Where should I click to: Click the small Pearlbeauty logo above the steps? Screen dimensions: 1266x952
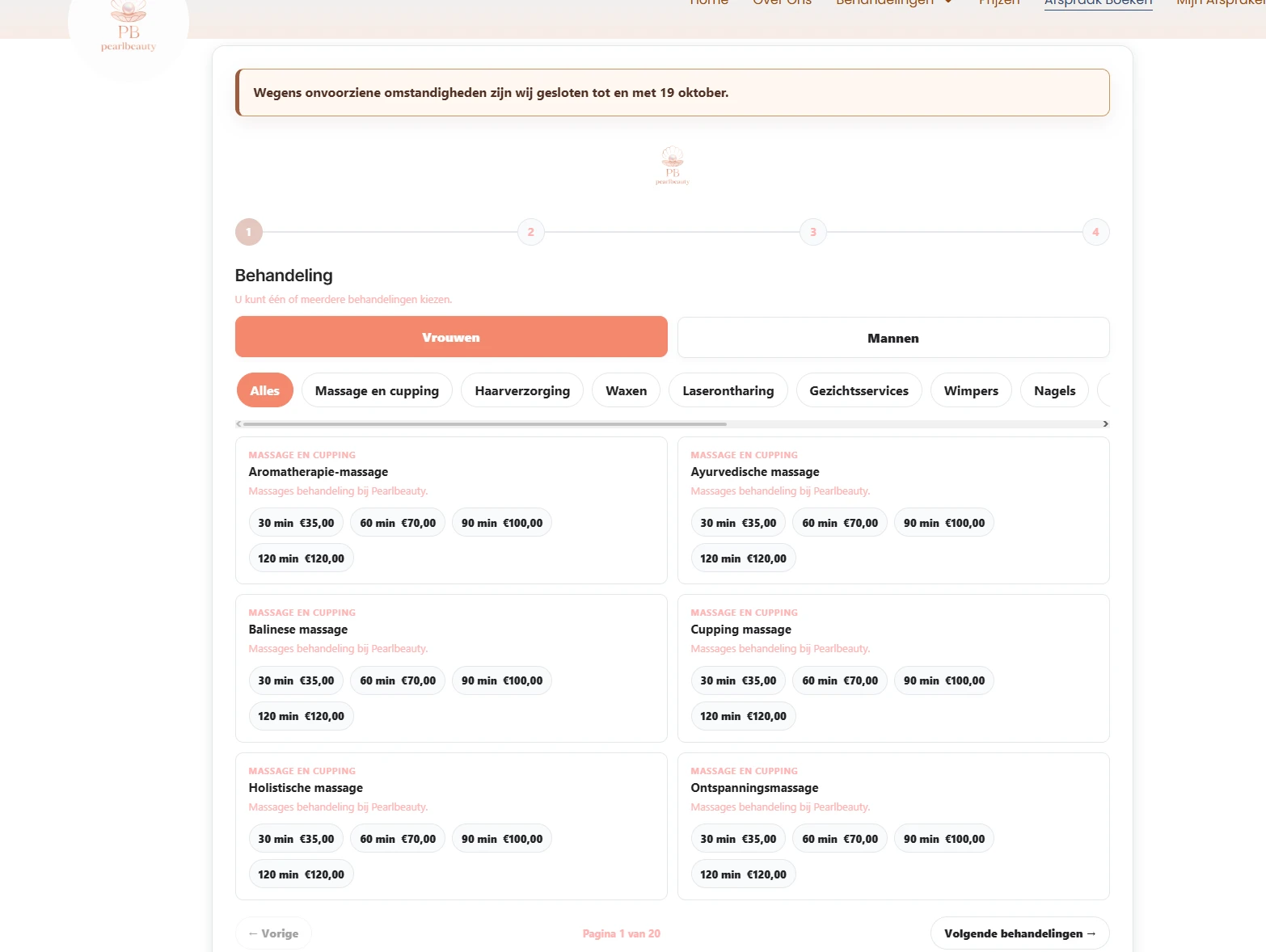coord(673,166)
